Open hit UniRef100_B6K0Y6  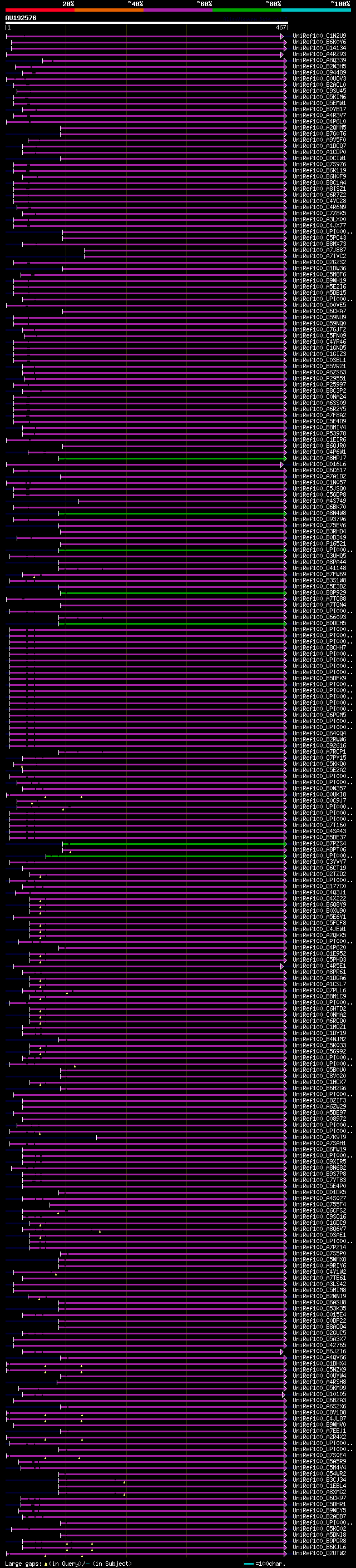click(x=319, y=42)
